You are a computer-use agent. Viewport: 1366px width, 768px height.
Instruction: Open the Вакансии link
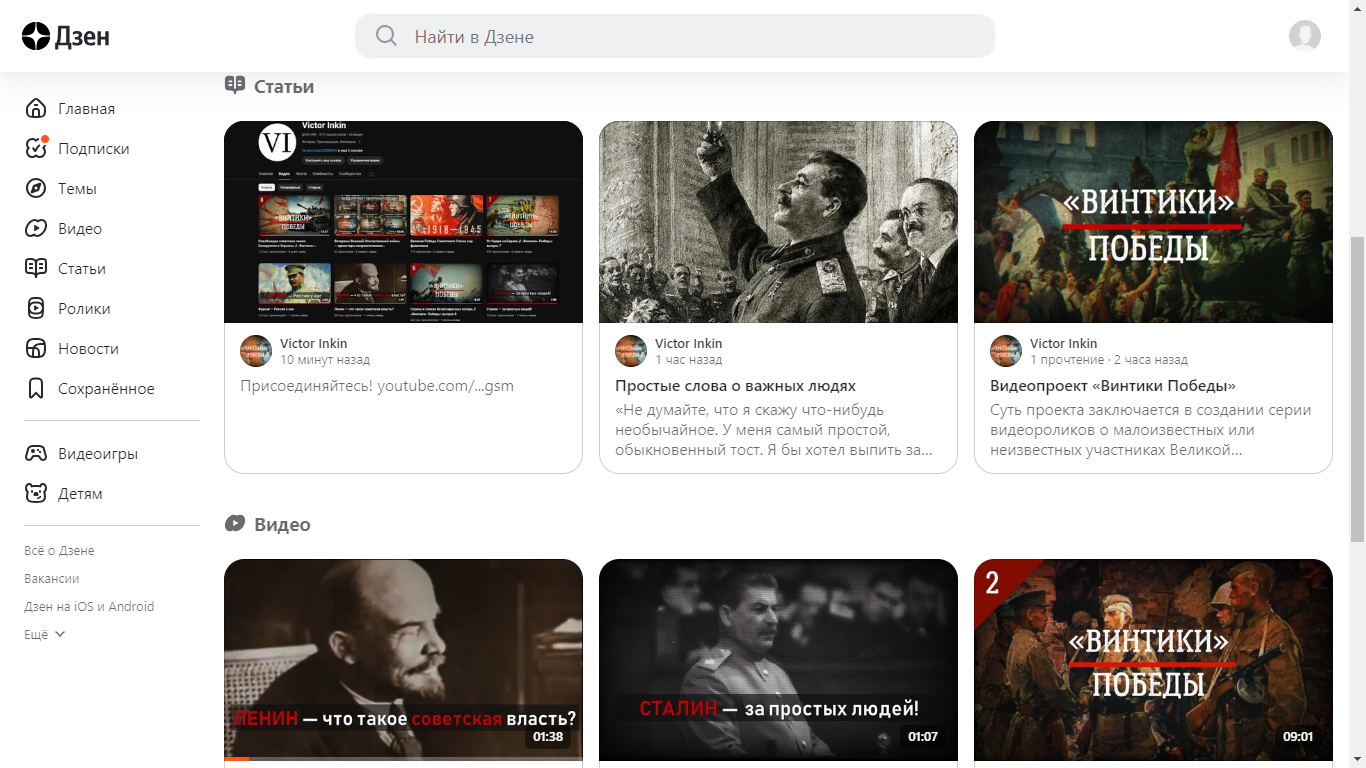click(x=52, y=579)
